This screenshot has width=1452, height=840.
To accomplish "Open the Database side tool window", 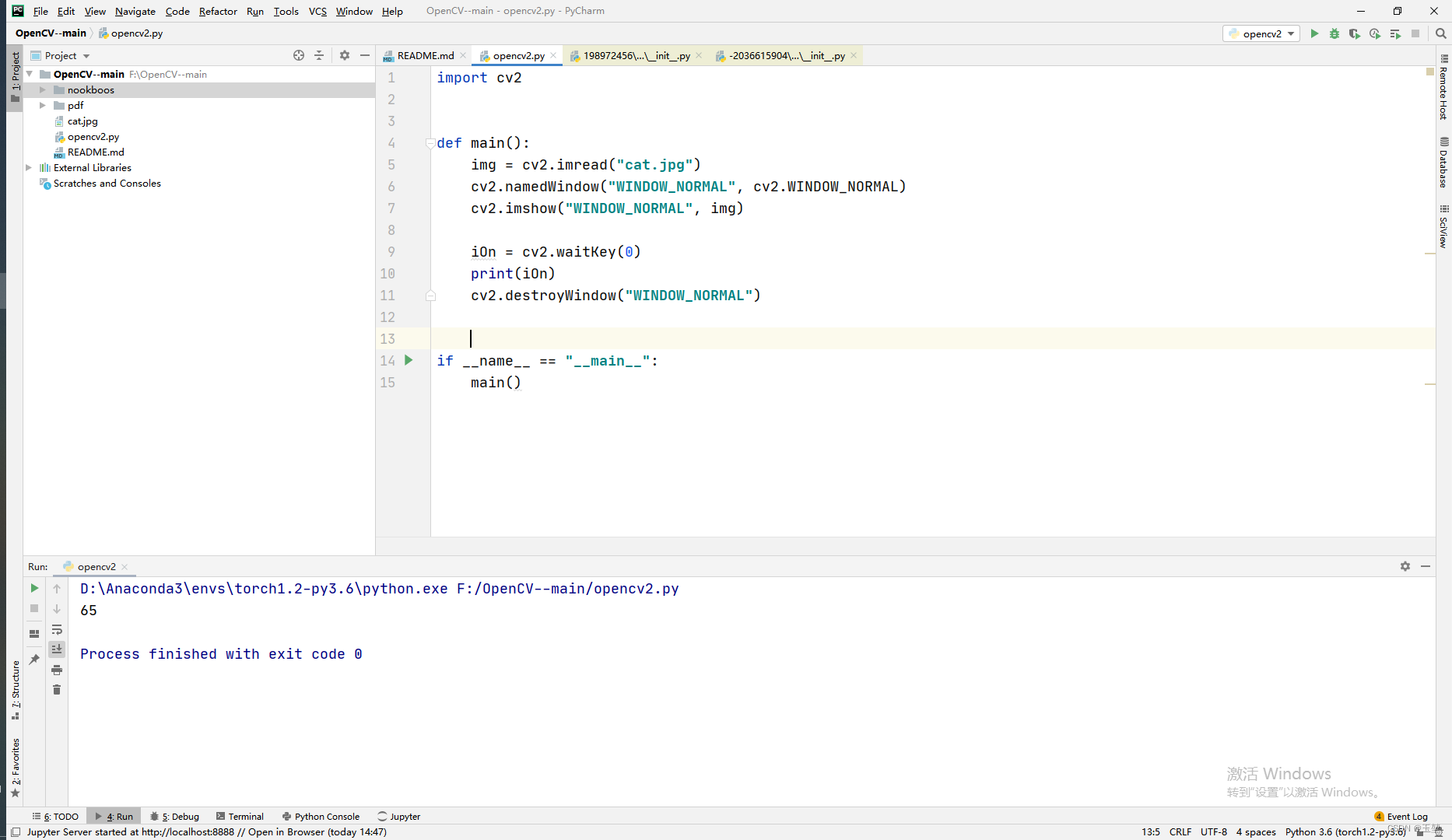I will click(1443, 163).
